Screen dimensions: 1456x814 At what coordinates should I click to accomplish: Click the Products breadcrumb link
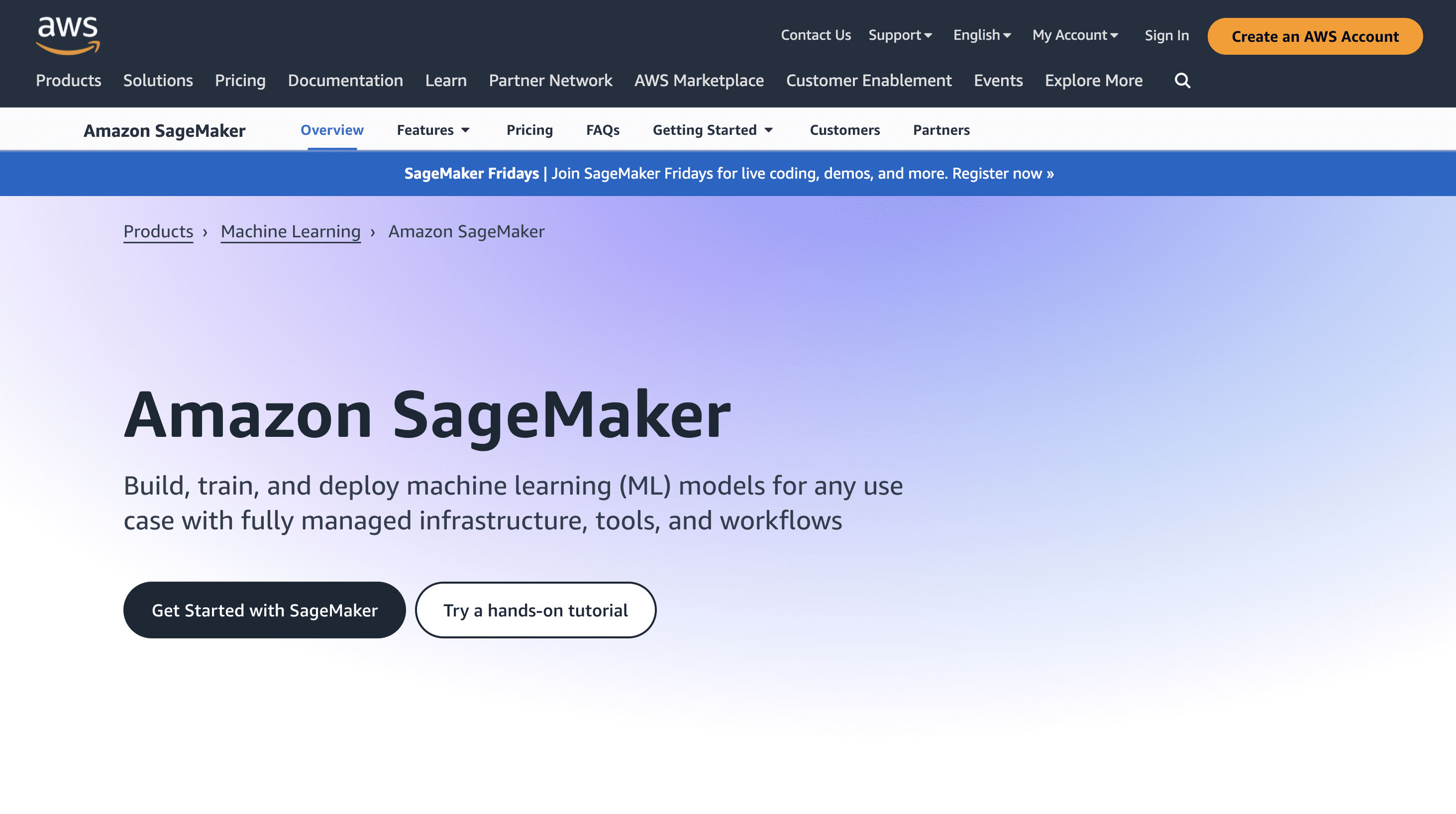pos(158,232)
